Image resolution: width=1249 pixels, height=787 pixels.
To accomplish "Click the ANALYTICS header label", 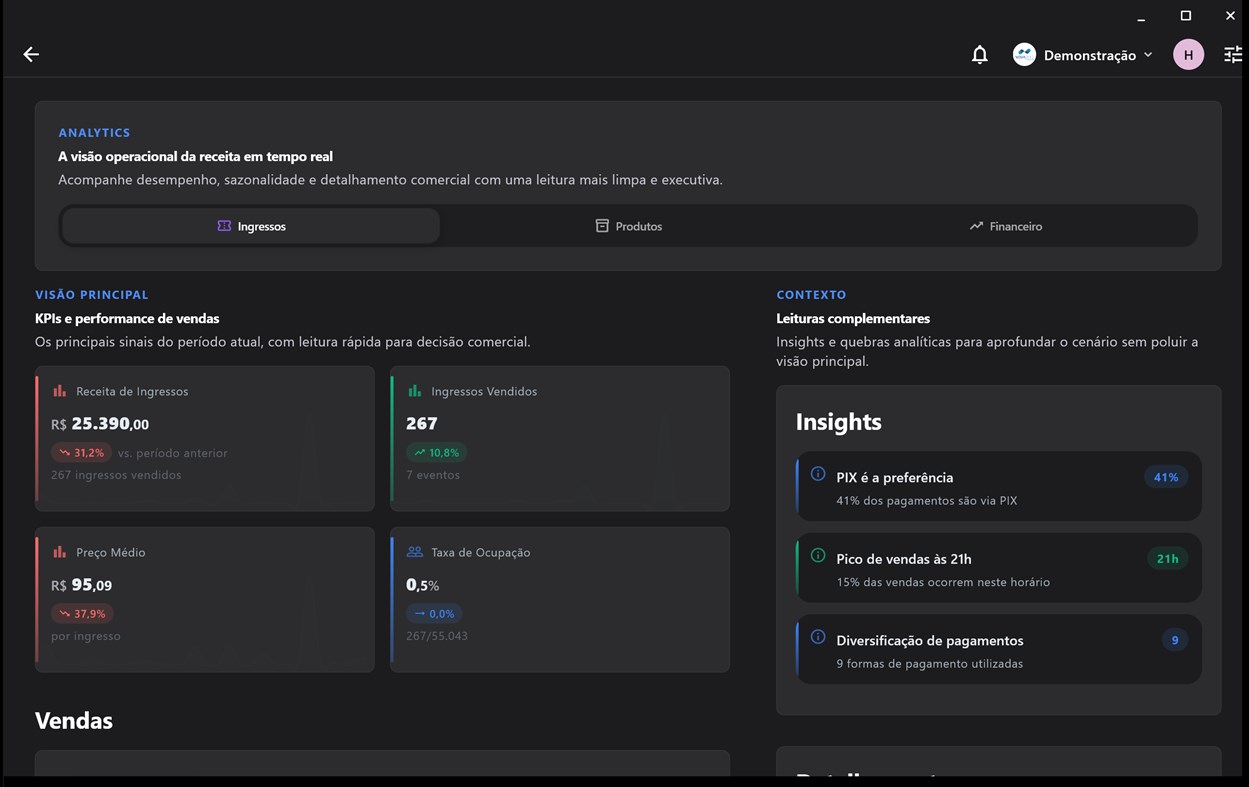I will pyautogui.click(x=94, y=133).
